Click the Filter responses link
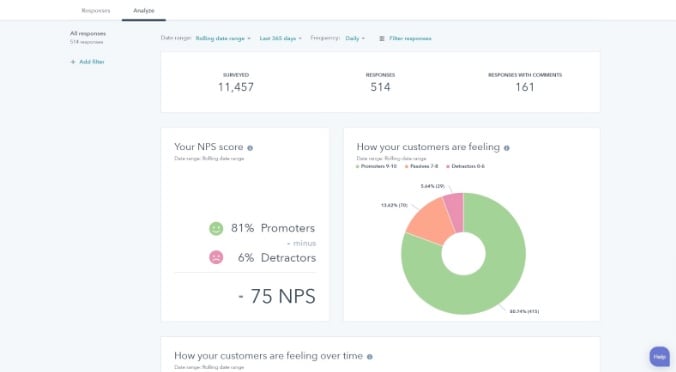Image resolution: width=676 pixels, height=372 pixels. (410, 38)
